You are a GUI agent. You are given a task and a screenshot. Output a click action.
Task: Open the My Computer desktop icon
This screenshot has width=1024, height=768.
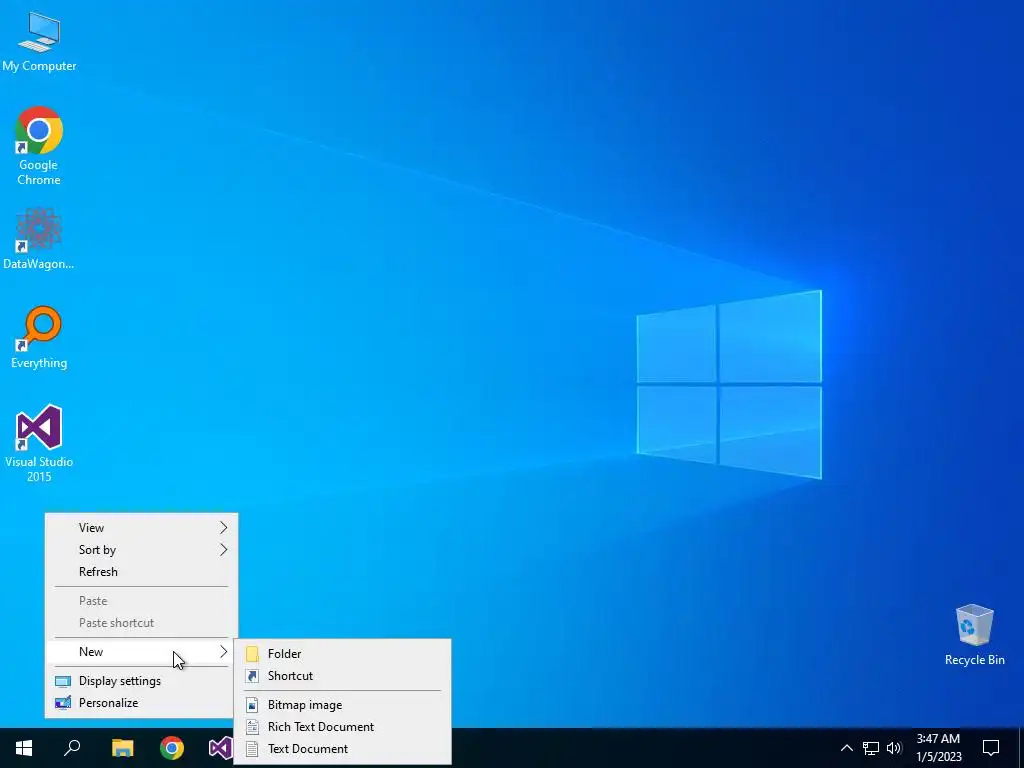tap(39, 42)
